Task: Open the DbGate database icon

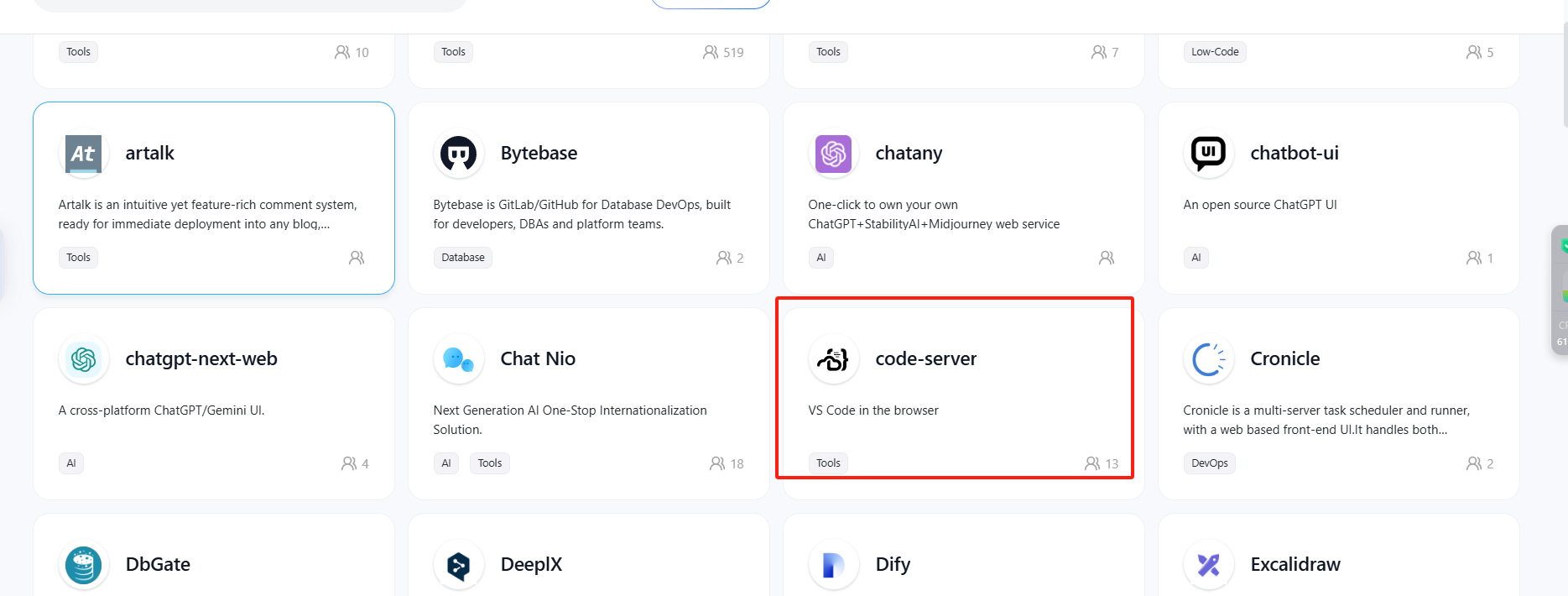Action: click(x=84, y=565)
